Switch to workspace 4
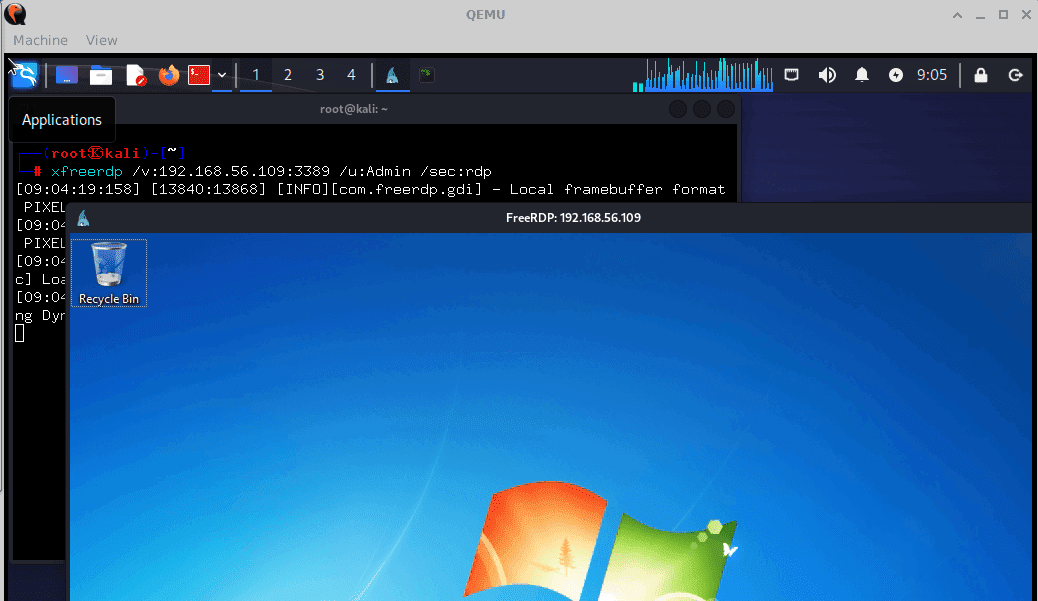The height and width of the screenshot is (601, 1038). (351, 75)
